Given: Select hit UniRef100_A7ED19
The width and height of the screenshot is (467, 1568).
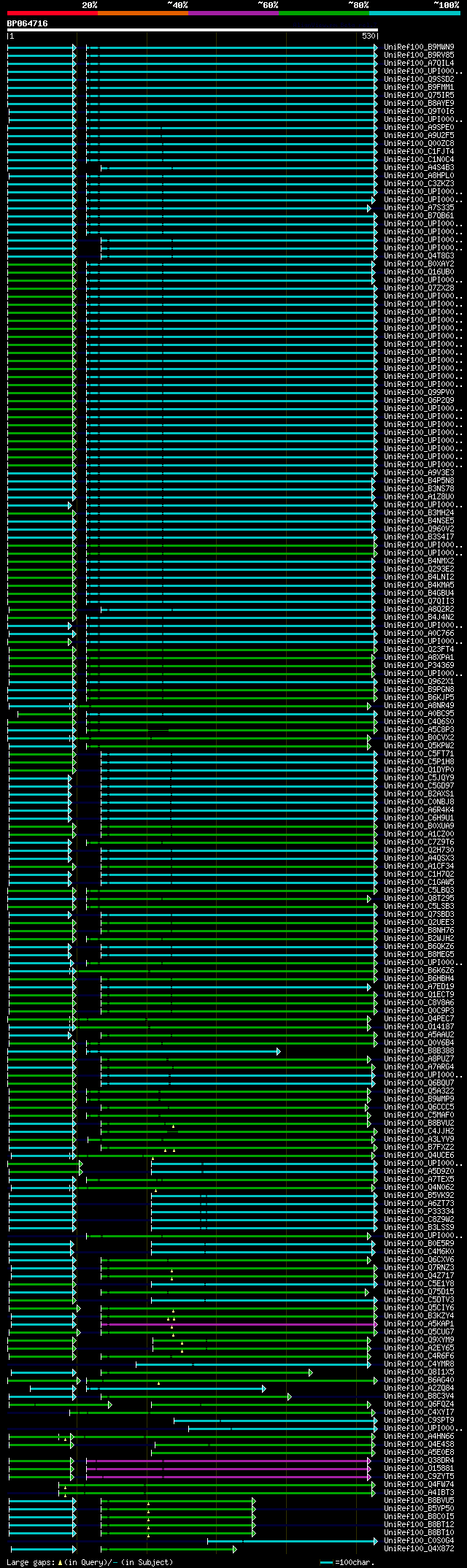Looking at the screenshot, I should pos(419,986).
